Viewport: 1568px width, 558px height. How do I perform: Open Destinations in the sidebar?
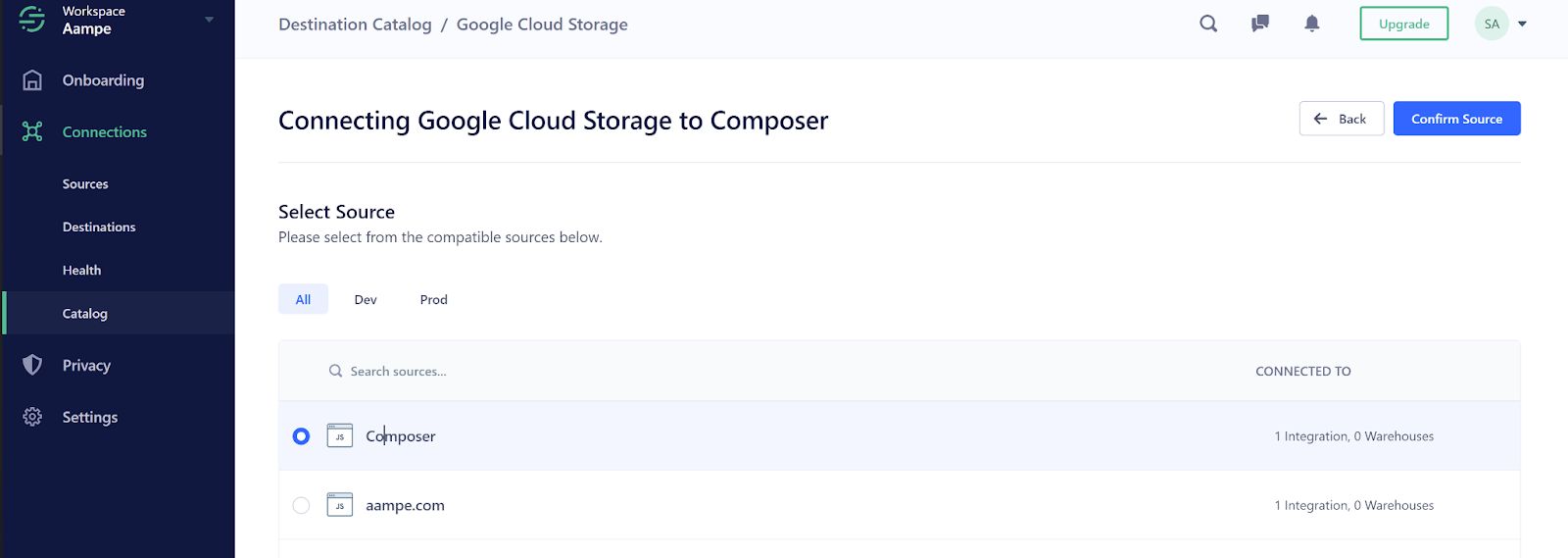coord(99,228)
